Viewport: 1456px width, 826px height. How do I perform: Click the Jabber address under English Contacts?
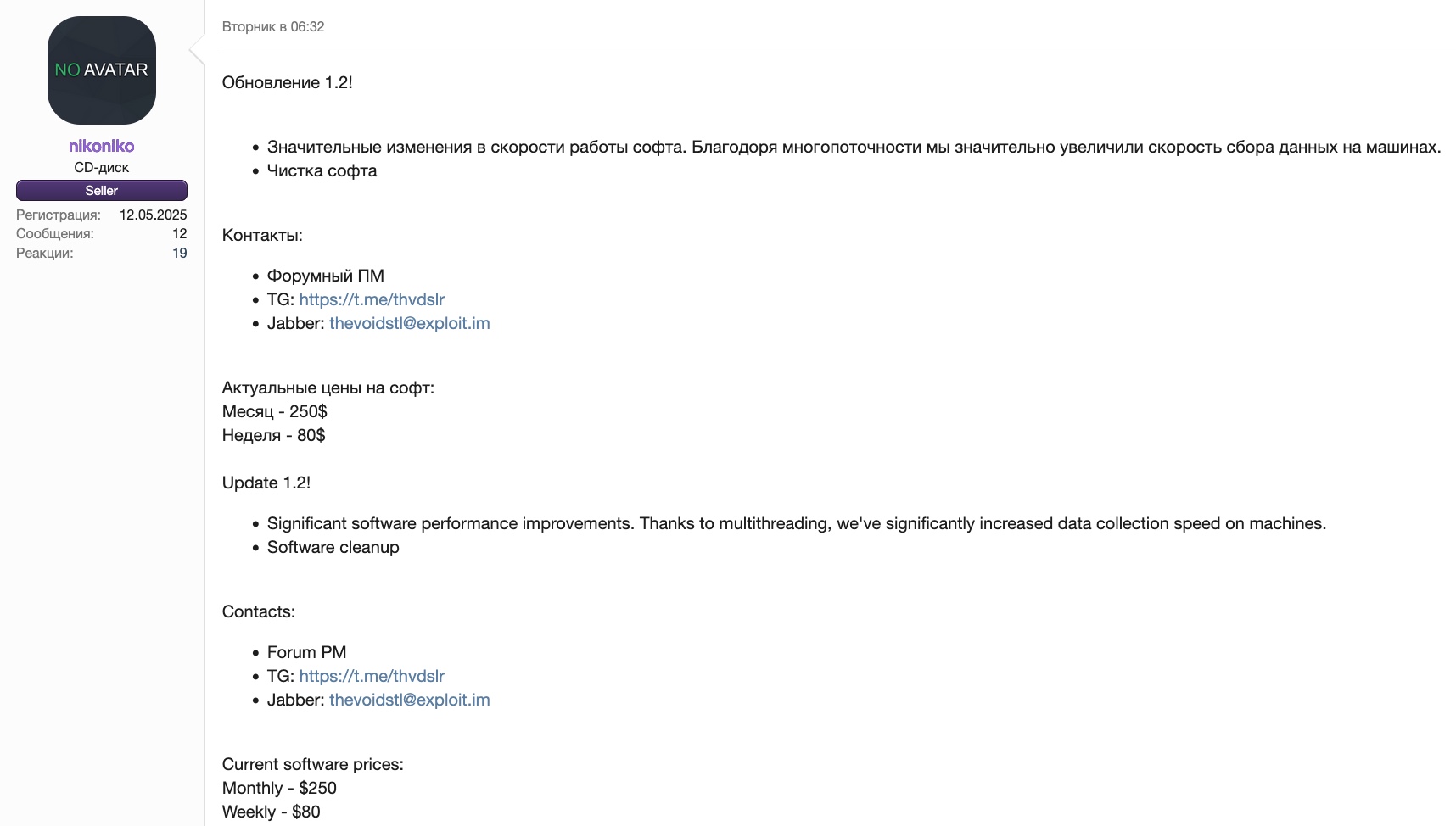(409, 700)
